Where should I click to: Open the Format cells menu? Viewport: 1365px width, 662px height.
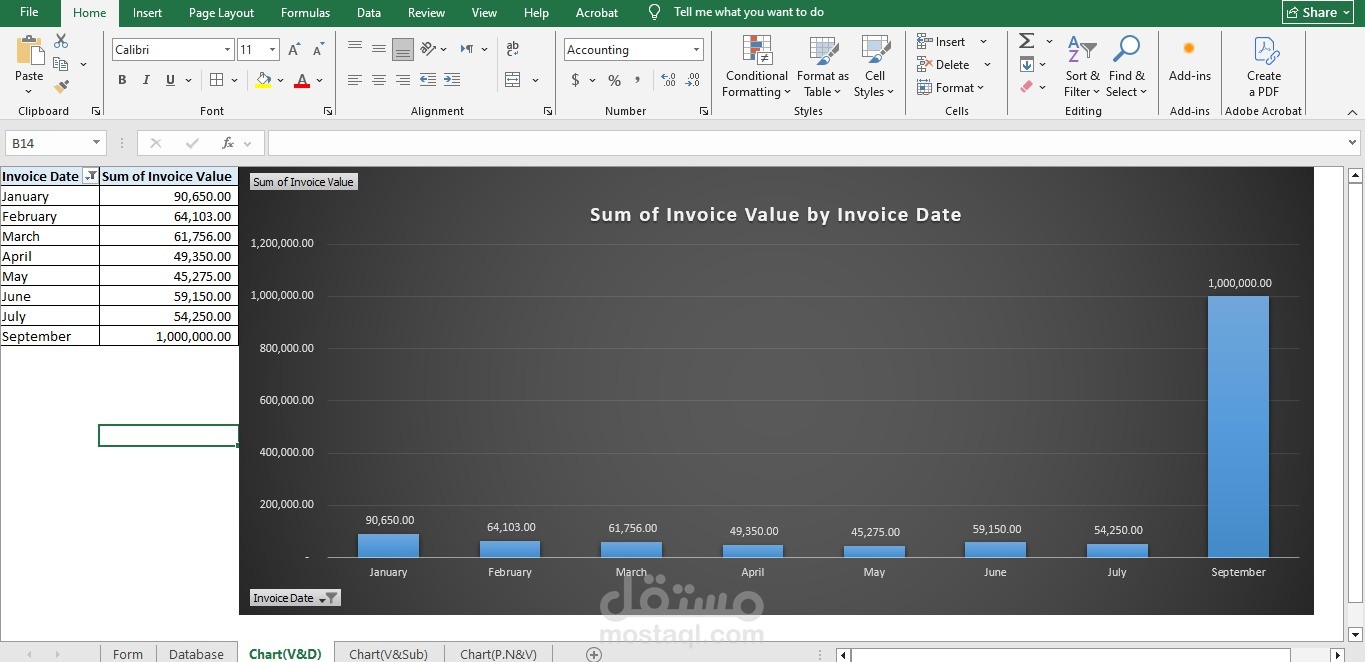coord(950,87)
